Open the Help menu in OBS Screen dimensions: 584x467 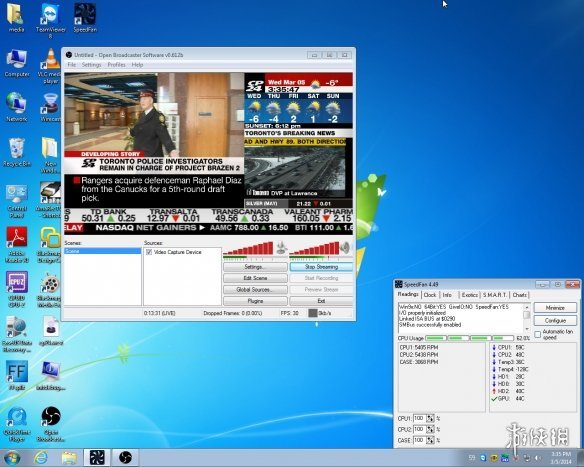coord(137,65)
